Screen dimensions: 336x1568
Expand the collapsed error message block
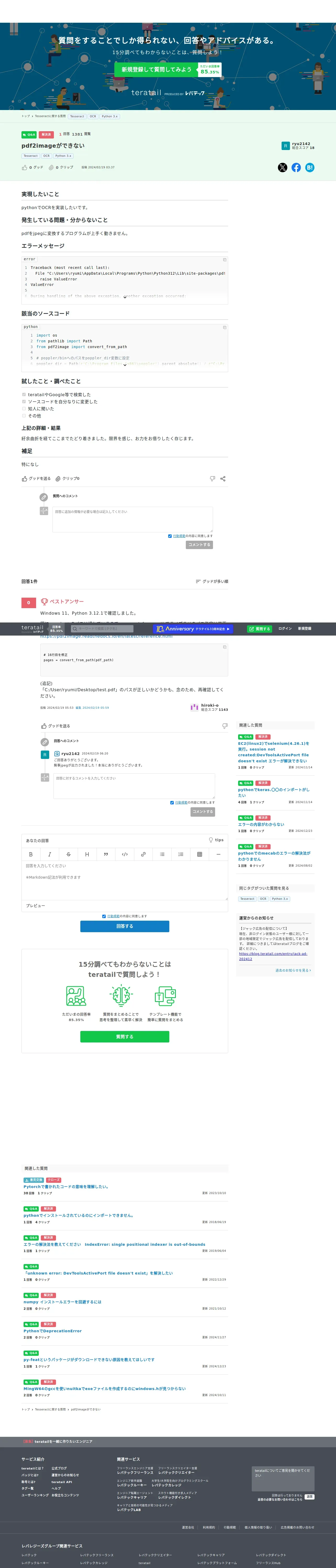[125, 297]
